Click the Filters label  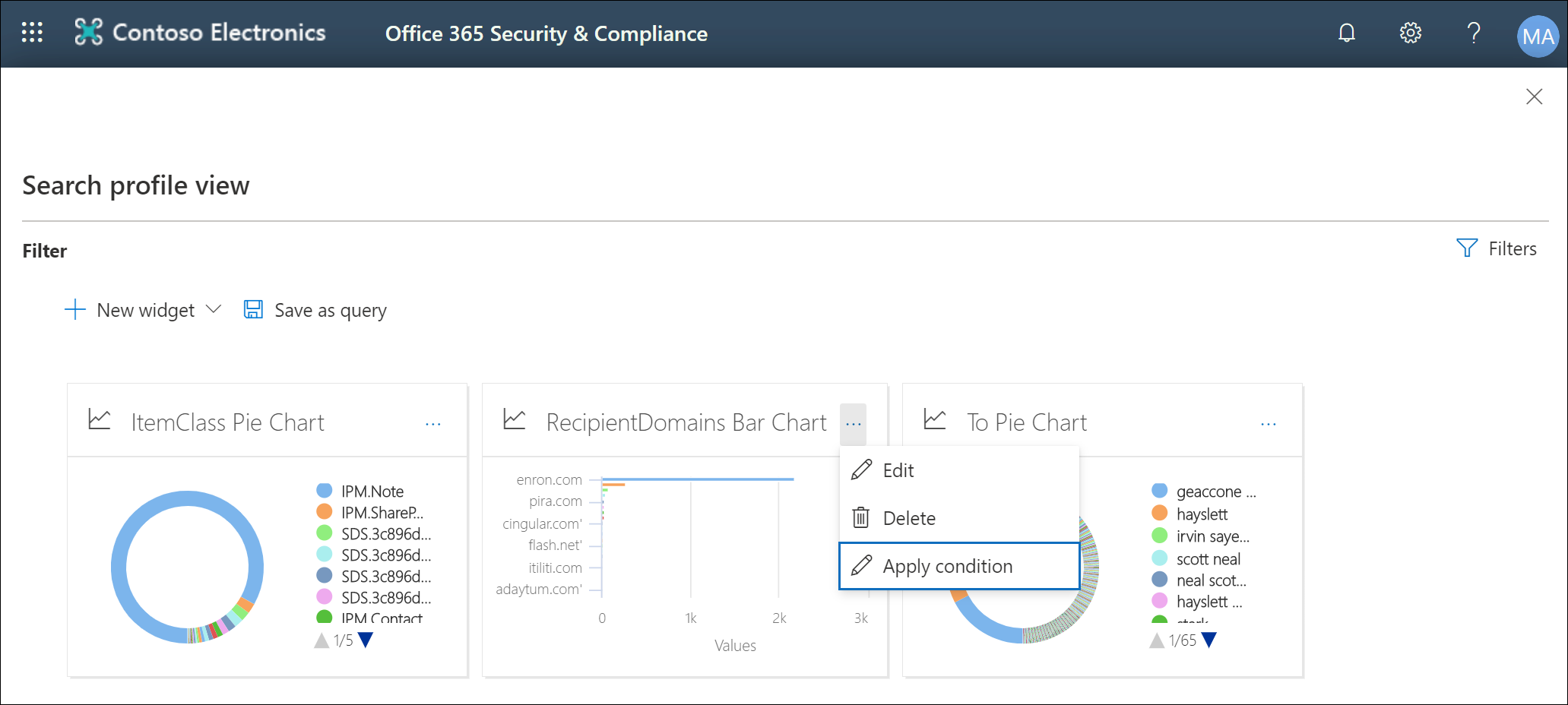pyautogui.click(x=1512, y=248)
